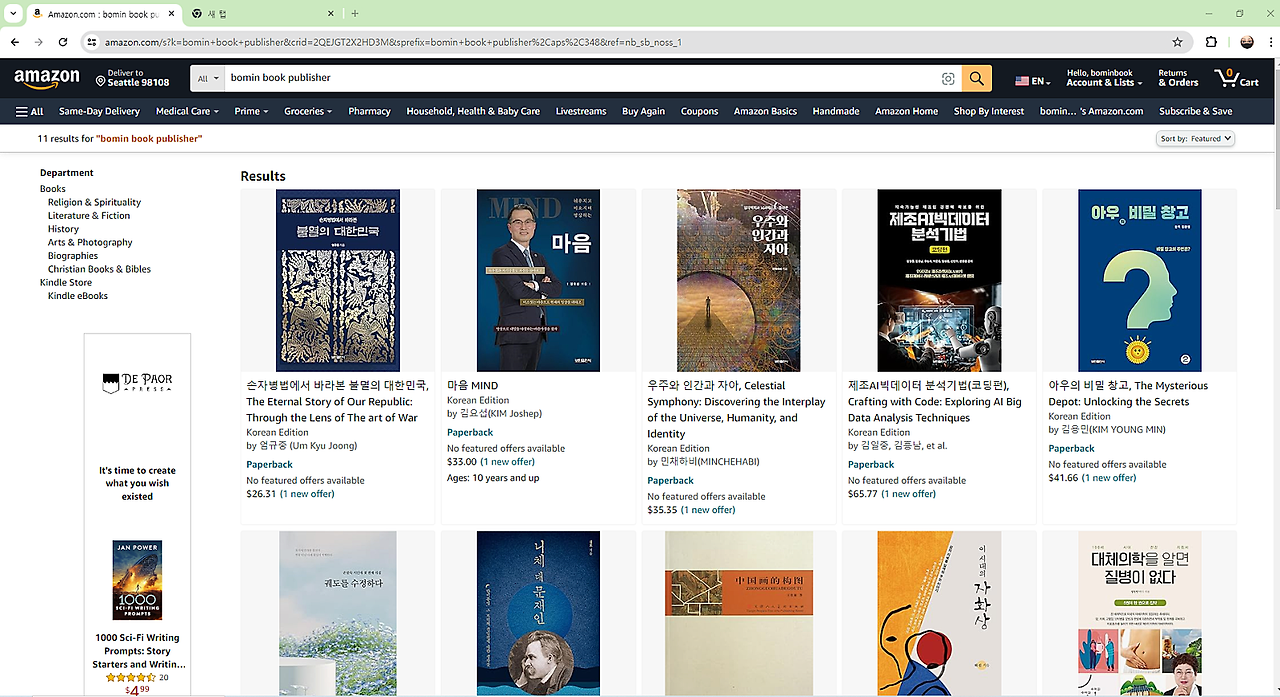The height and width of the screenshot is (697, 1280).
Task: Select Kindle Store department
Action: tap(66, 282)
